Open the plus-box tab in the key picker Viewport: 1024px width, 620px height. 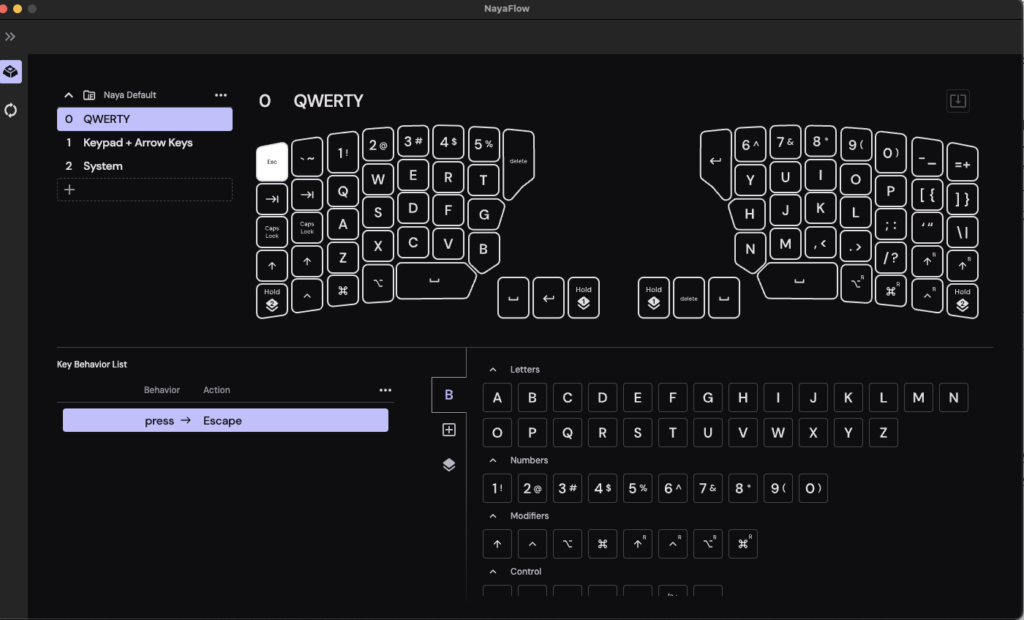click(x=449, y=430)
